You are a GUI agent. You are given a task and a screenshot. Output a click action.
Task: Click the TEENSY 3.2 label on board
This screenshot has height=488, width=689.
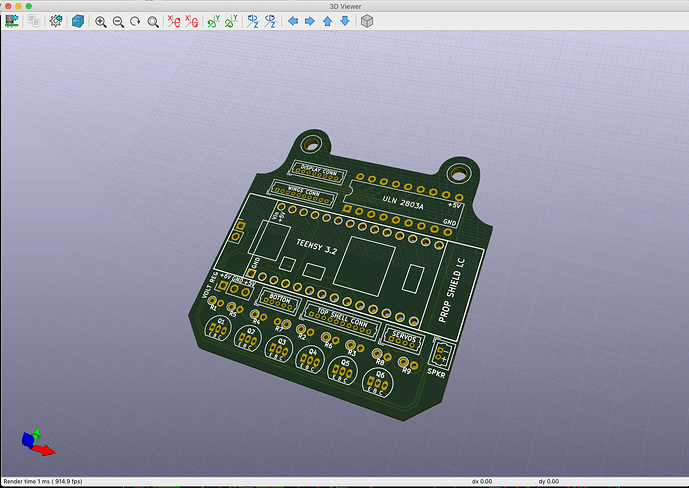(x=316, y=247)
